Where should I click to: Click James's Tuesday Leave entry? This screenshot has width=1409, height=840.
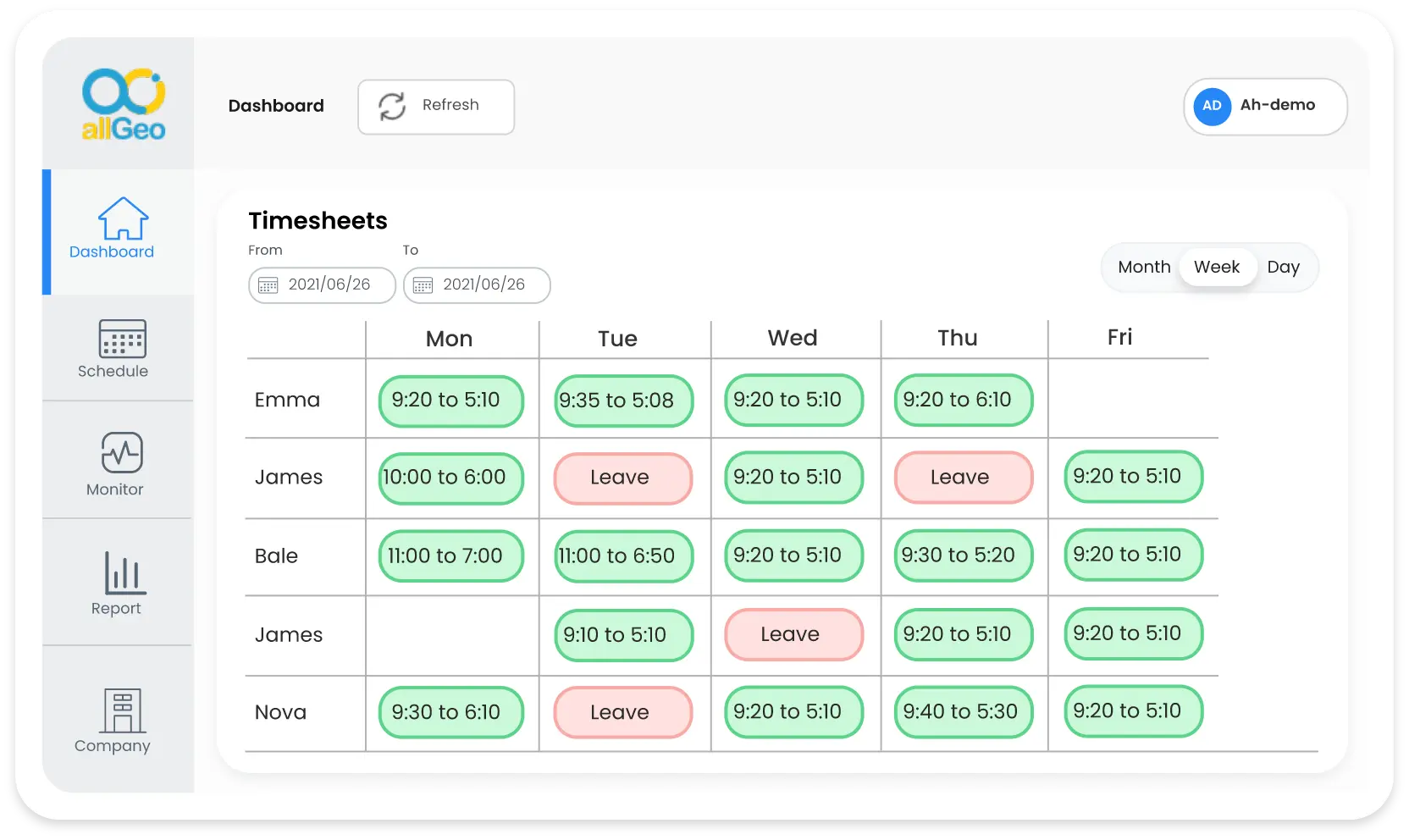(622, 478)
